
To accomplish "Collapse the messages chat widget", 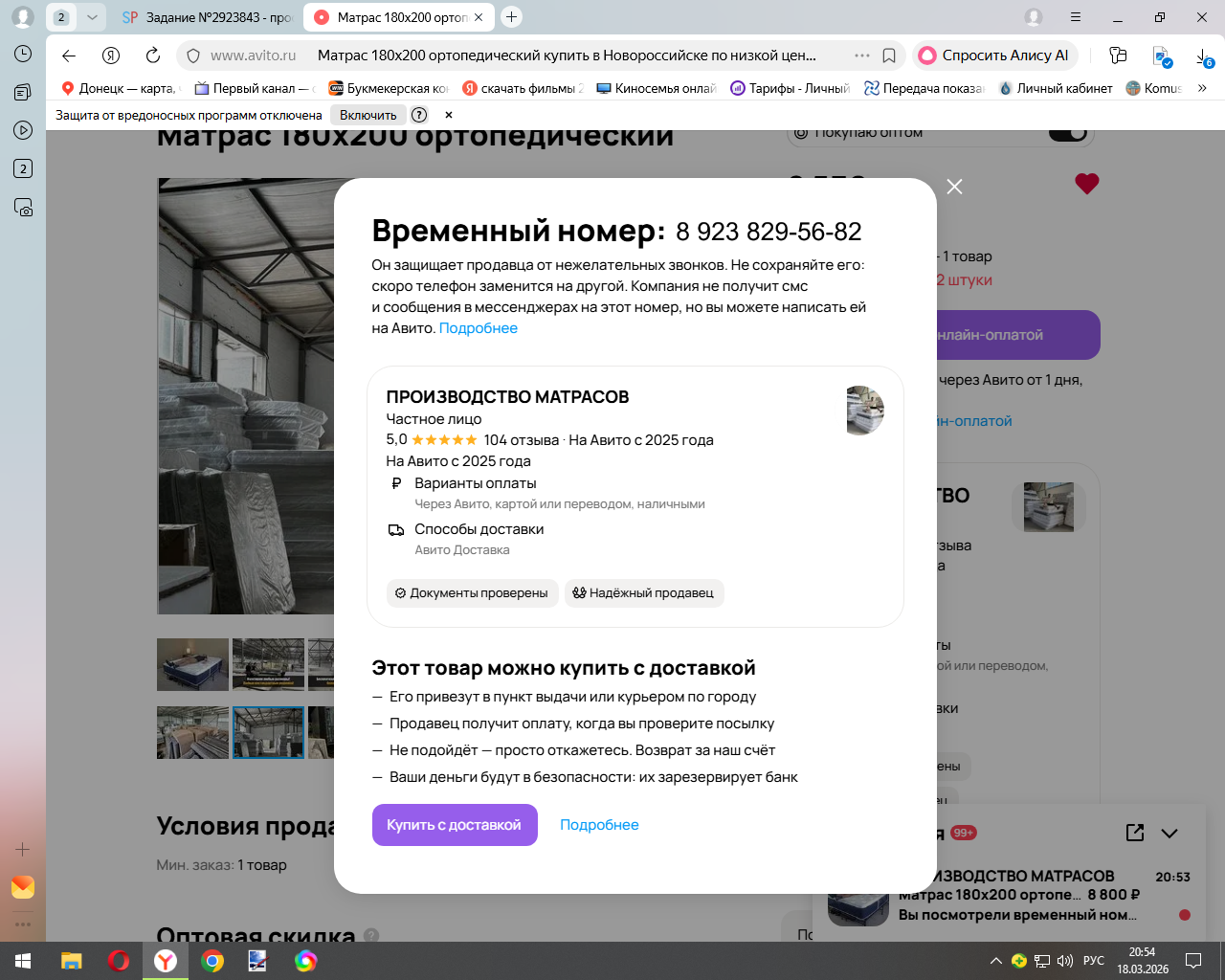I will coord(1169,833).
